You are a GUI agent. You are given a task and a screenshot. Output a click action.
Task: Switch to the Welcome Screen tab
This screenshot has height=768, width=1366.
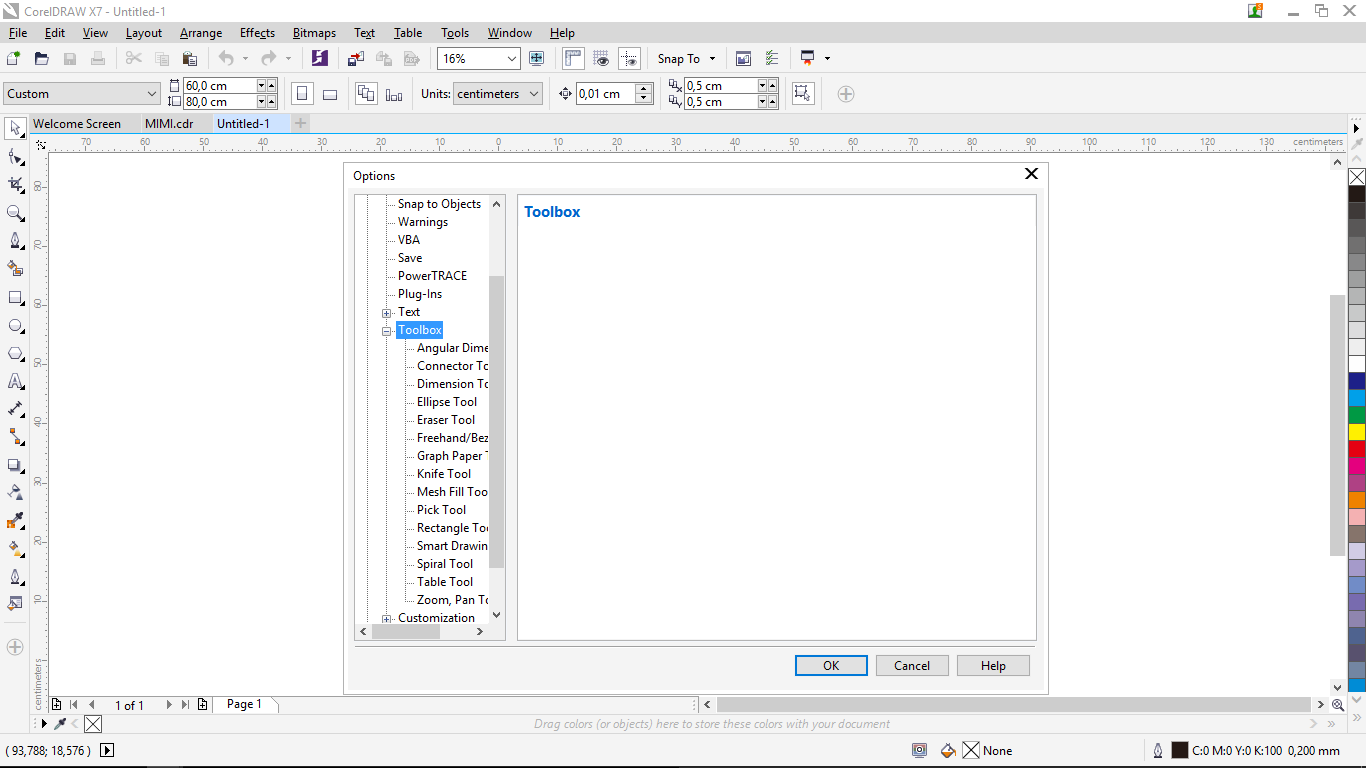[x=77, y=124]
